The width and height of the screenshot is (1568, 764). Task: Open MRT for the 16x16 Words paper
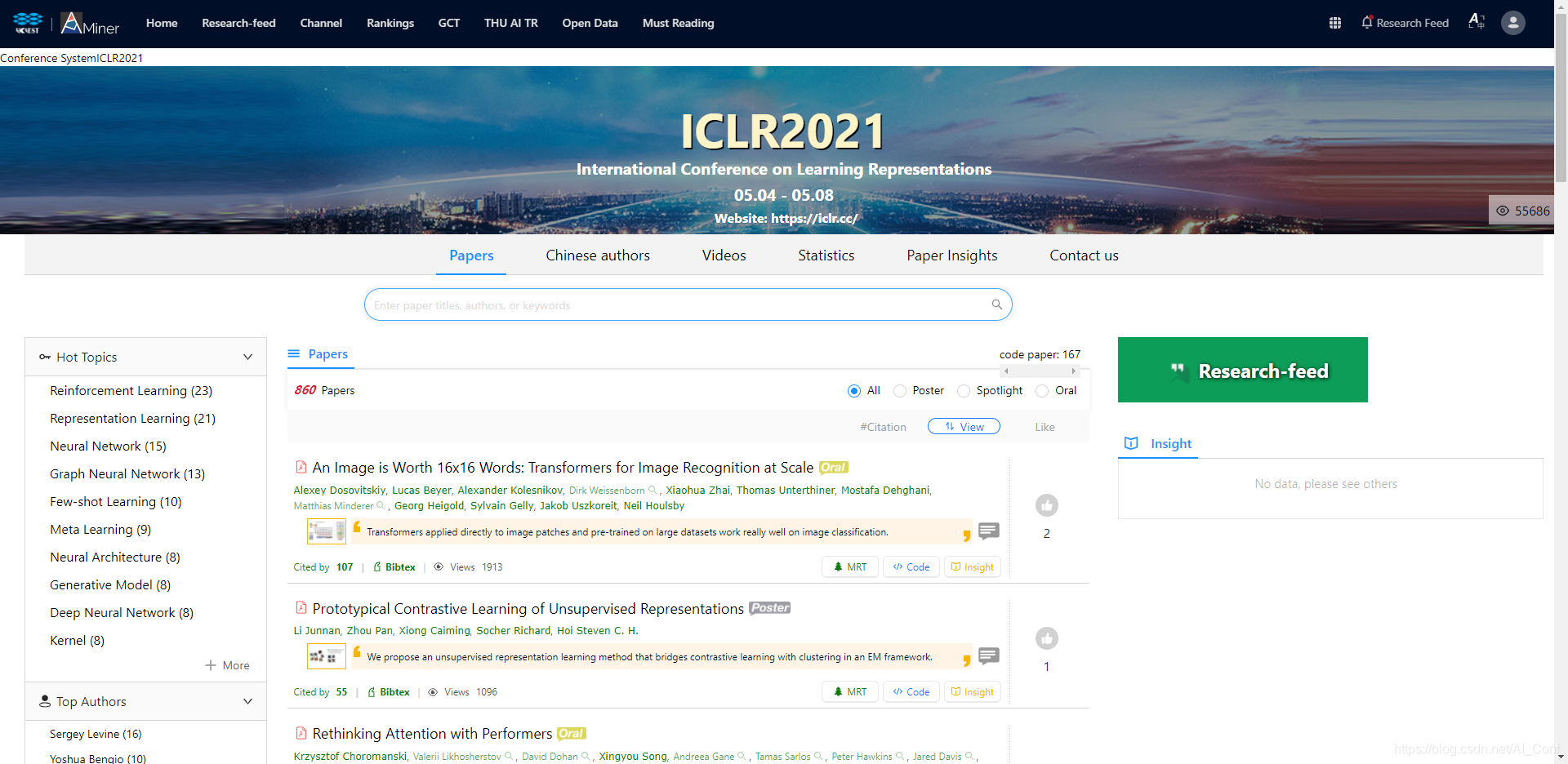tap(850, 566)
